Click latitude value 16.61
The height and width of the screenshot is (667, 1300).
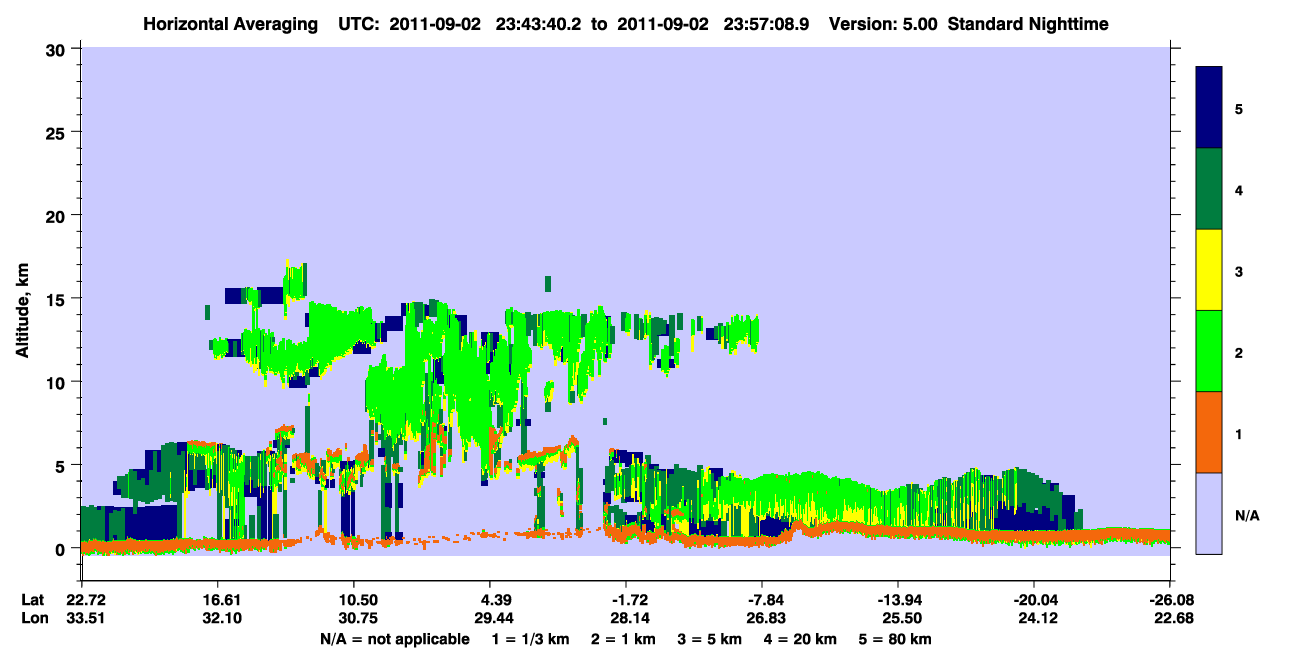point(217,600)
